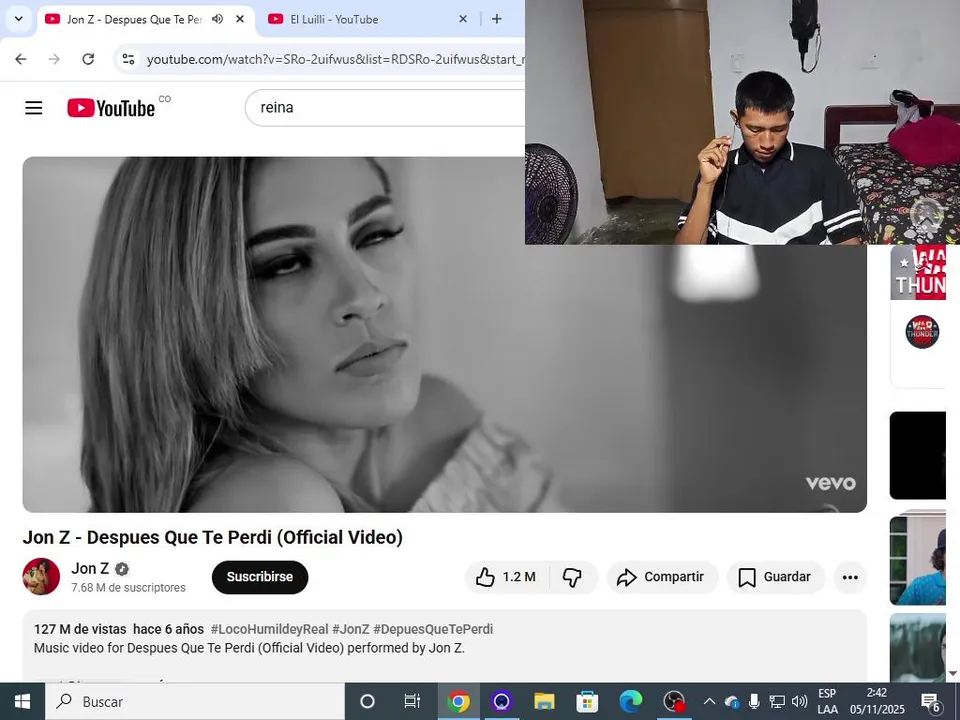Open the purple camera app on taskbar
This screenshot has height=720, width=960.
[x=501, y=702]
